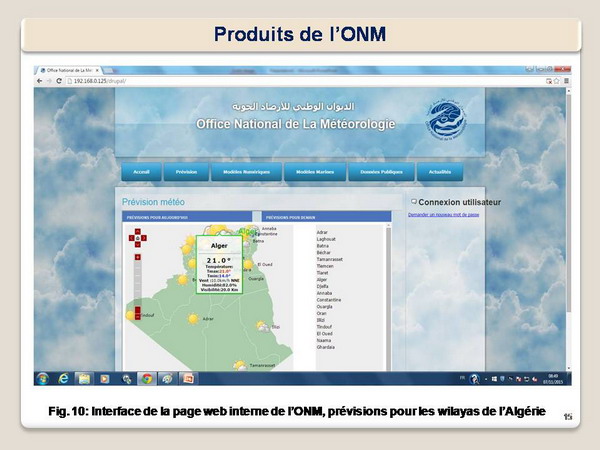600x450 pixels.
Task: Switch to Prévisions pour demain tab
Action: (x=326, y=217)
